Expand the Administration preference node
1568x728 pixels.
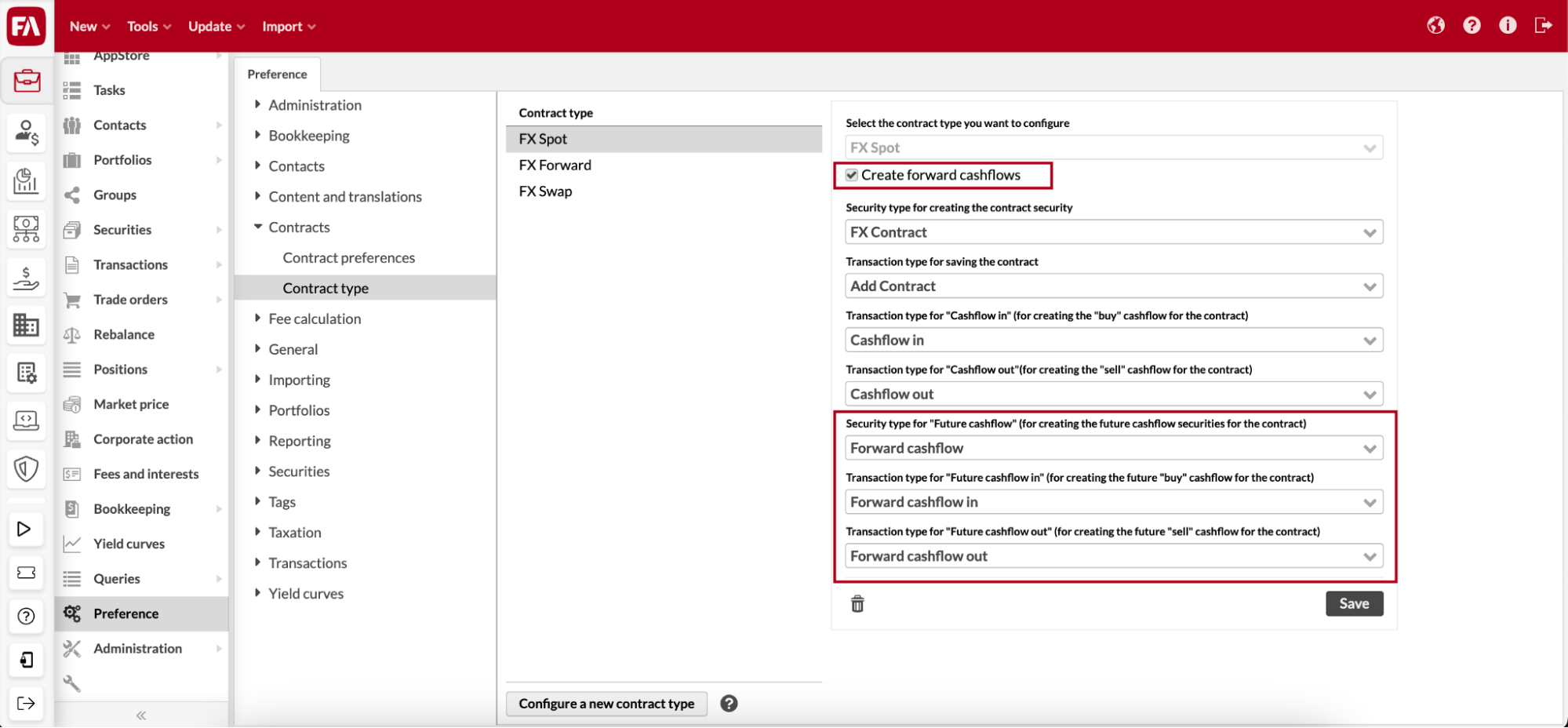[x=258, y=104]
